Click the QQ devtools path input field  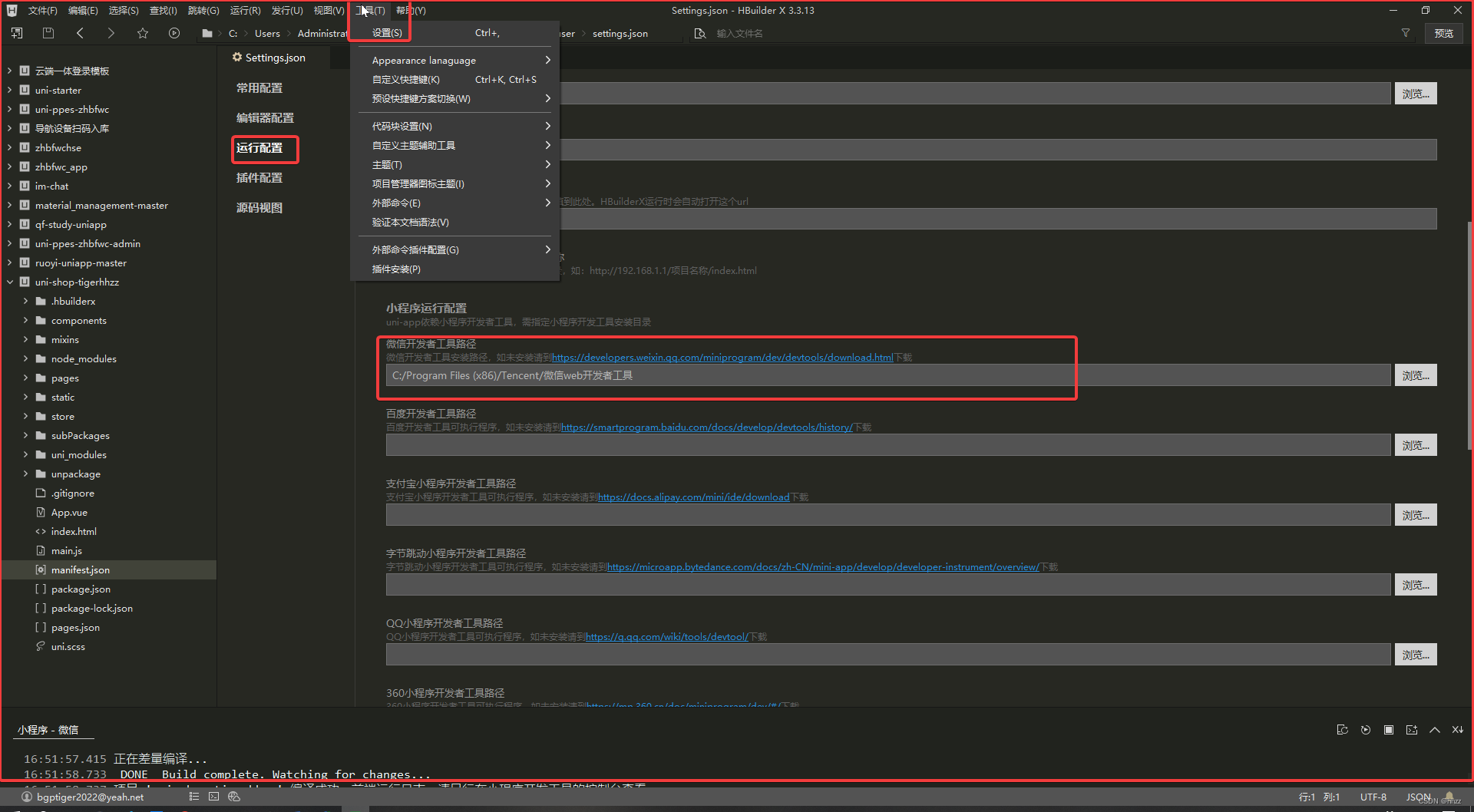tap(888, 655)
